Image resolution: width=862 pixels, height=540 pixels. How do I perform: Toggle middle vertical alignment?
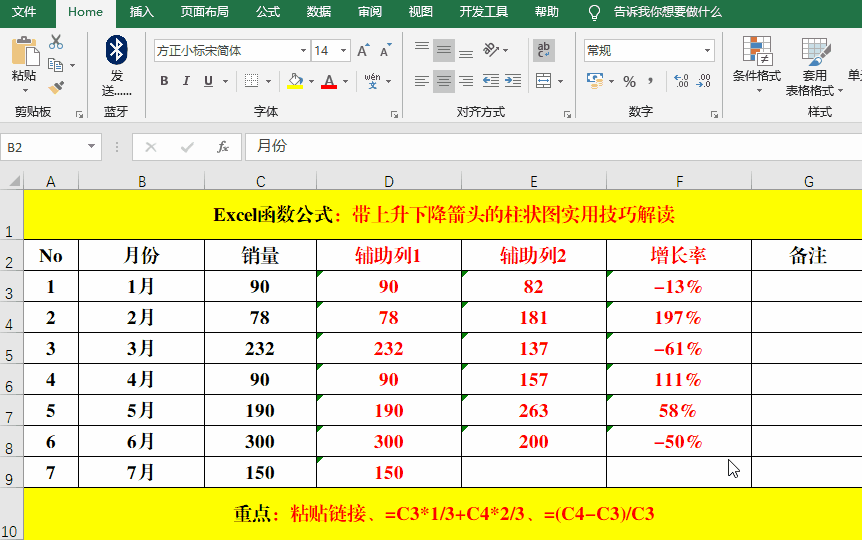coord(444,50)
